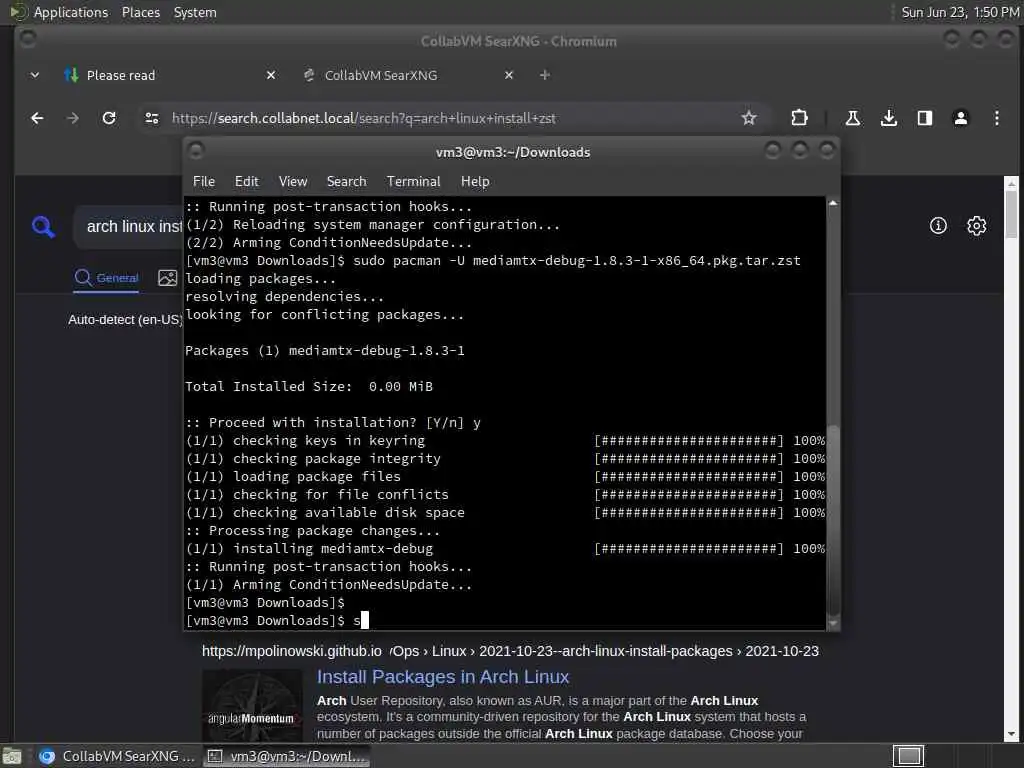Click "Proceed with installation? [Y/n] y" line
The width and height of the screenshot is (1024, 768).
(333, 423)
